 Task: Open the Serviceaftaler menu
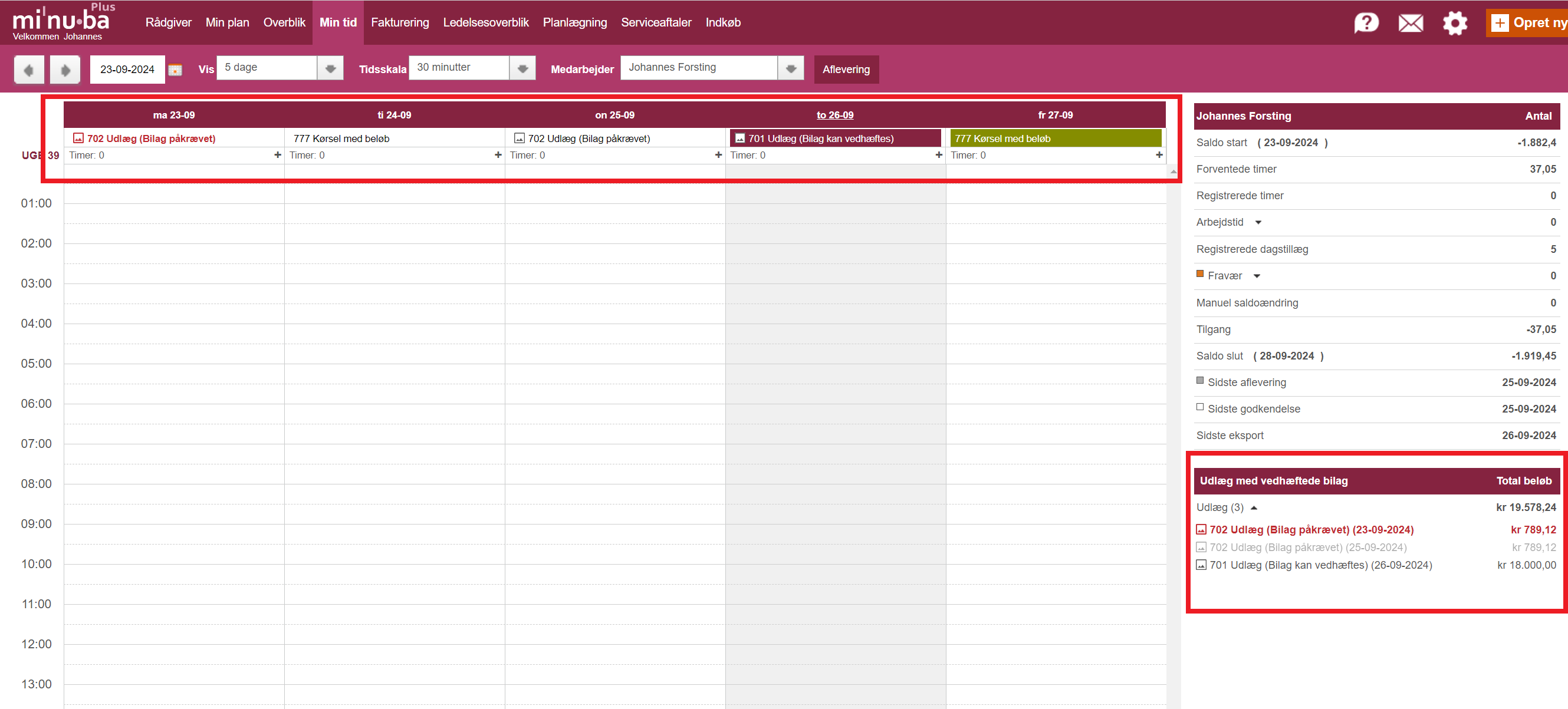[x=656, y=22]
